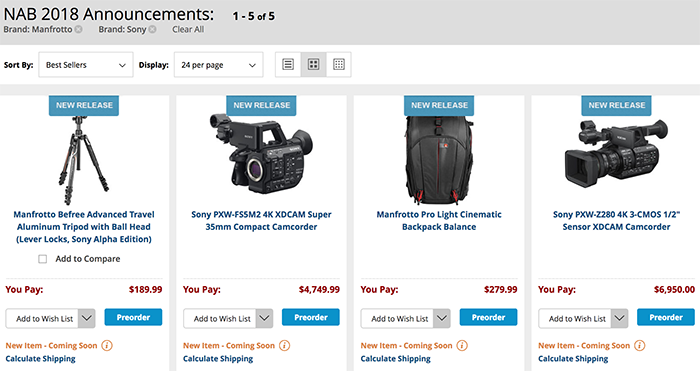Image resolution: width=700 pixels, height=371 pixels.
Task: Remove the Sony brand filter
Action: coord(153,29)
